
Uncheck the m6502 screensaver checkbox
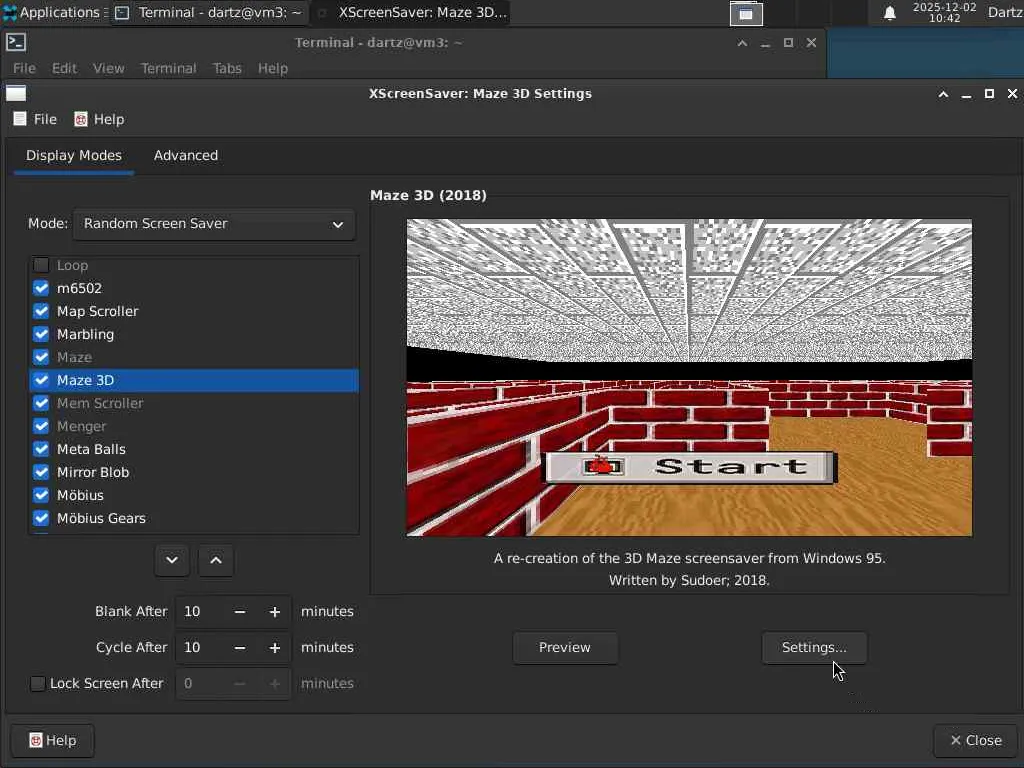[x=41, y=288]
